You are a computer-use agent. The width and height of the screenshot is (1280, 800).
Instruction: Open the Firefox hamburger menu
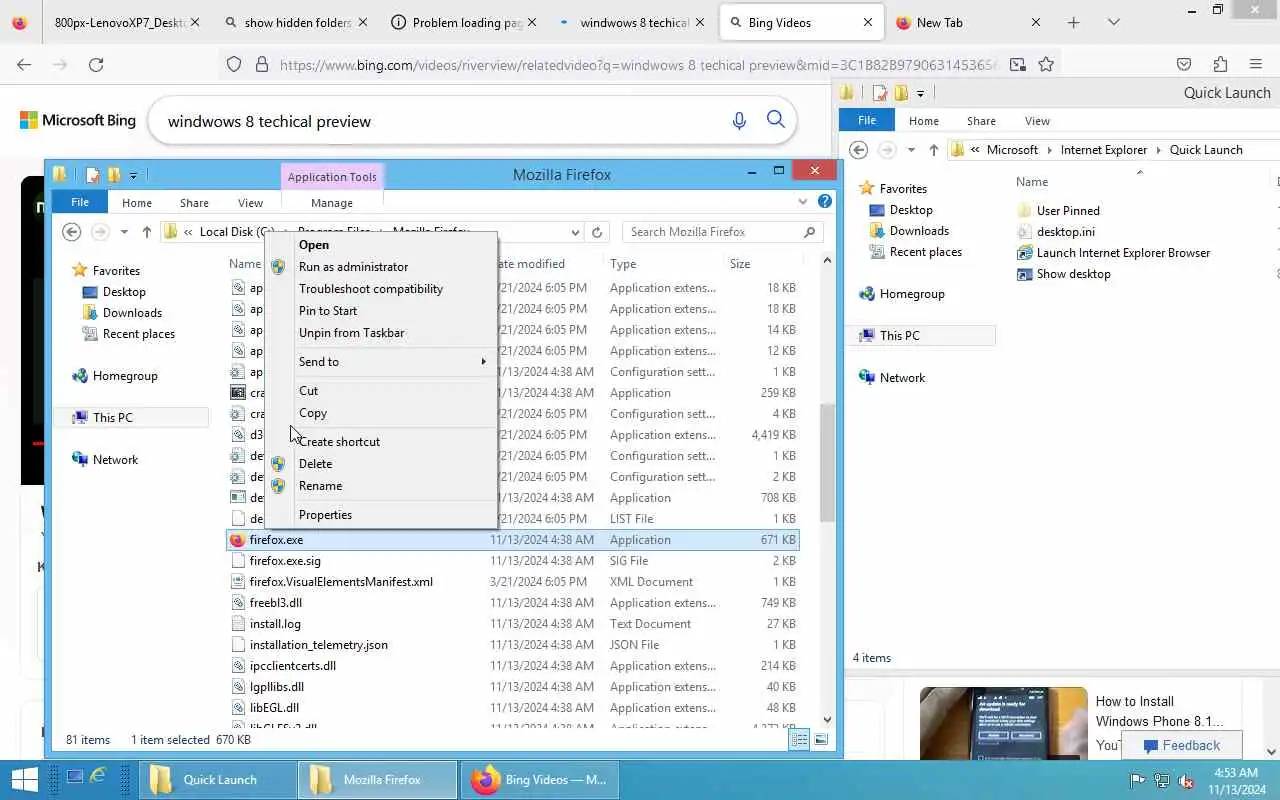1256,64
